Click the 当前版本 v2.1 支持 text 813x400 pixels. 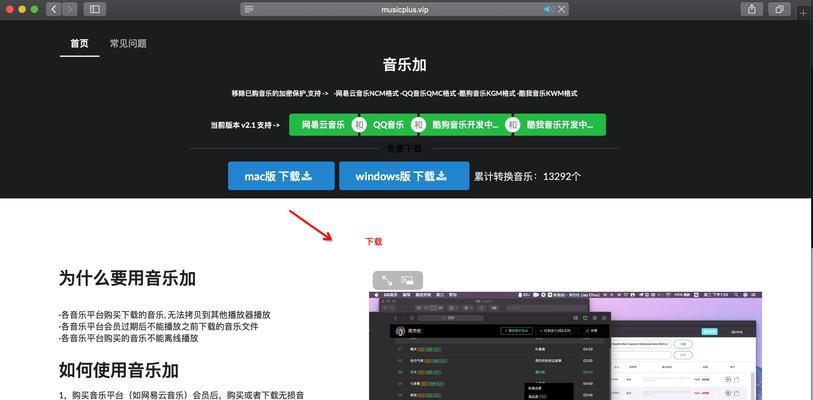point(245,125)
